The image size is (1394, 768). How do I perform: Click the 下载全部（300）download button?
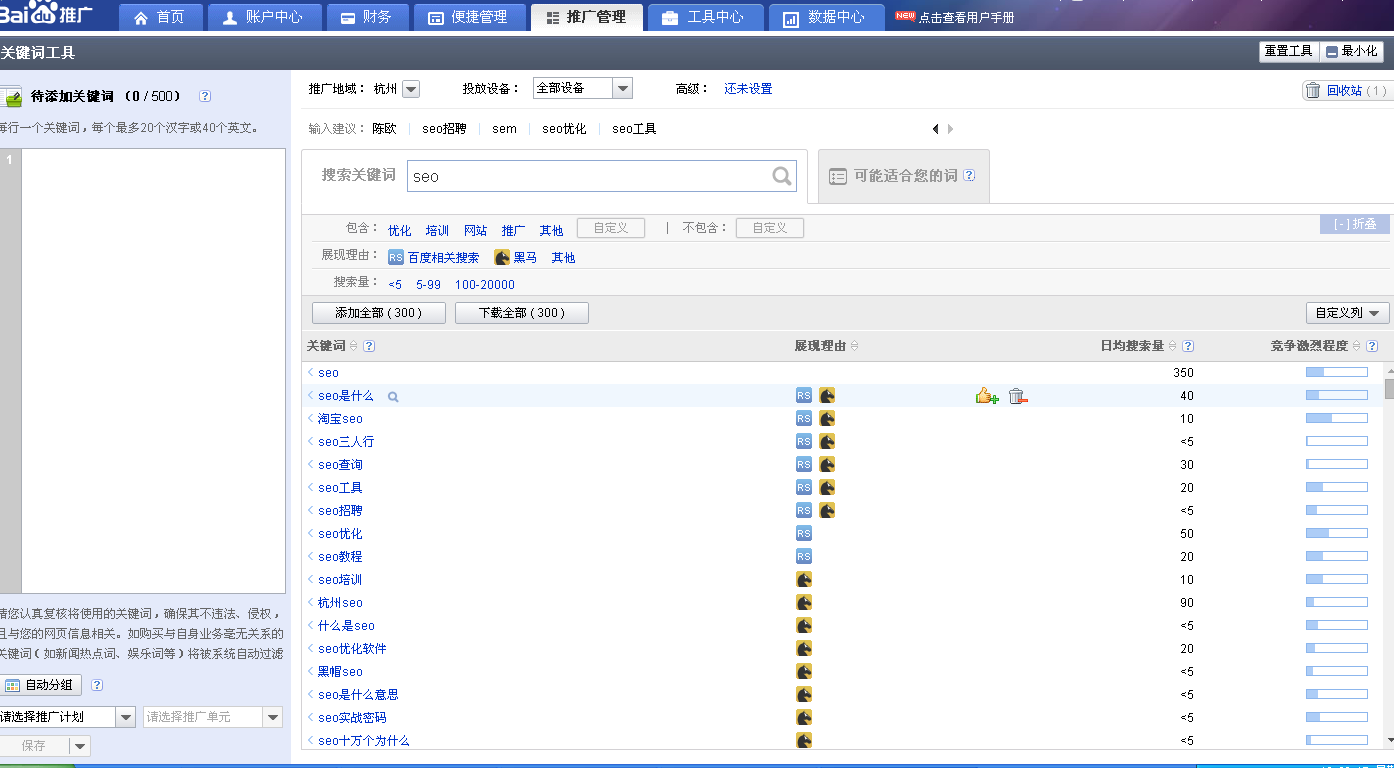click(521, 312)
